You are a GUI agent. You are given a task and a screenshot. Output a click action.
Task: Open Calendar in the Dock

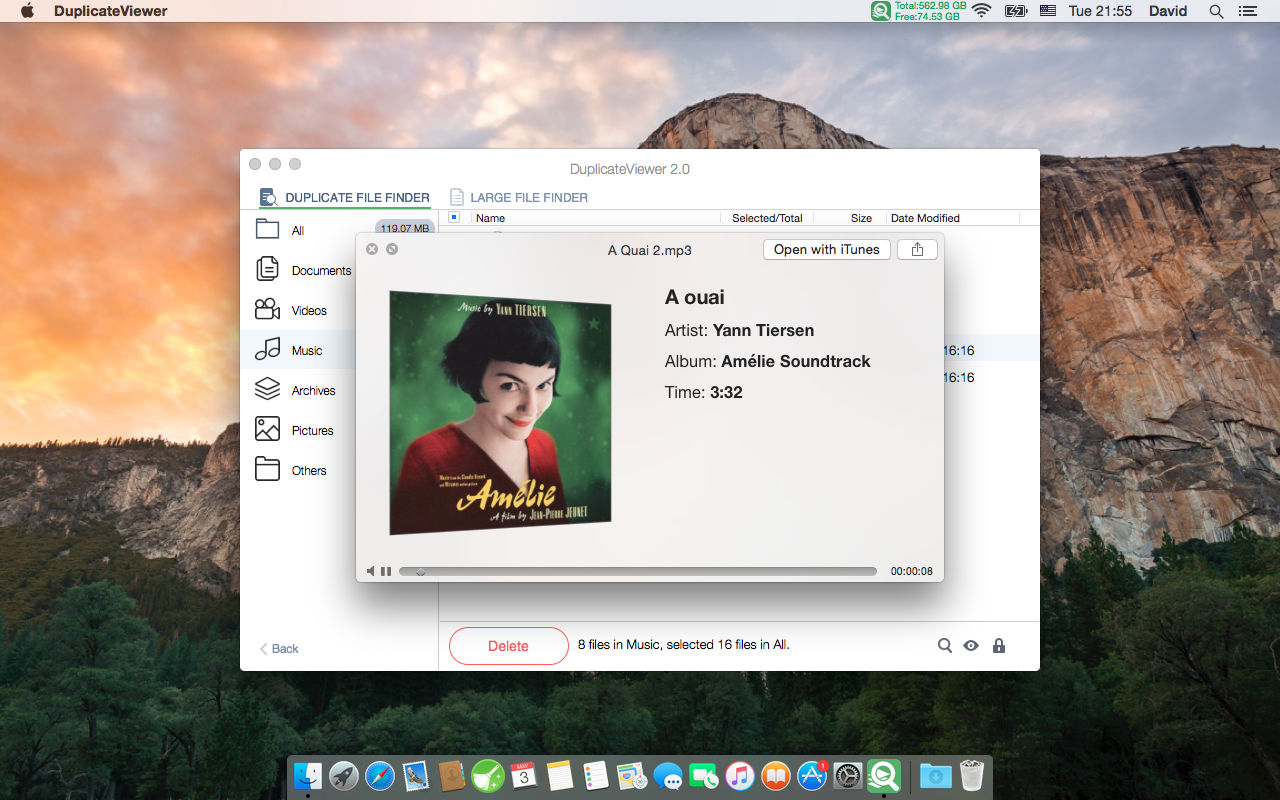[x=524, y=775]
